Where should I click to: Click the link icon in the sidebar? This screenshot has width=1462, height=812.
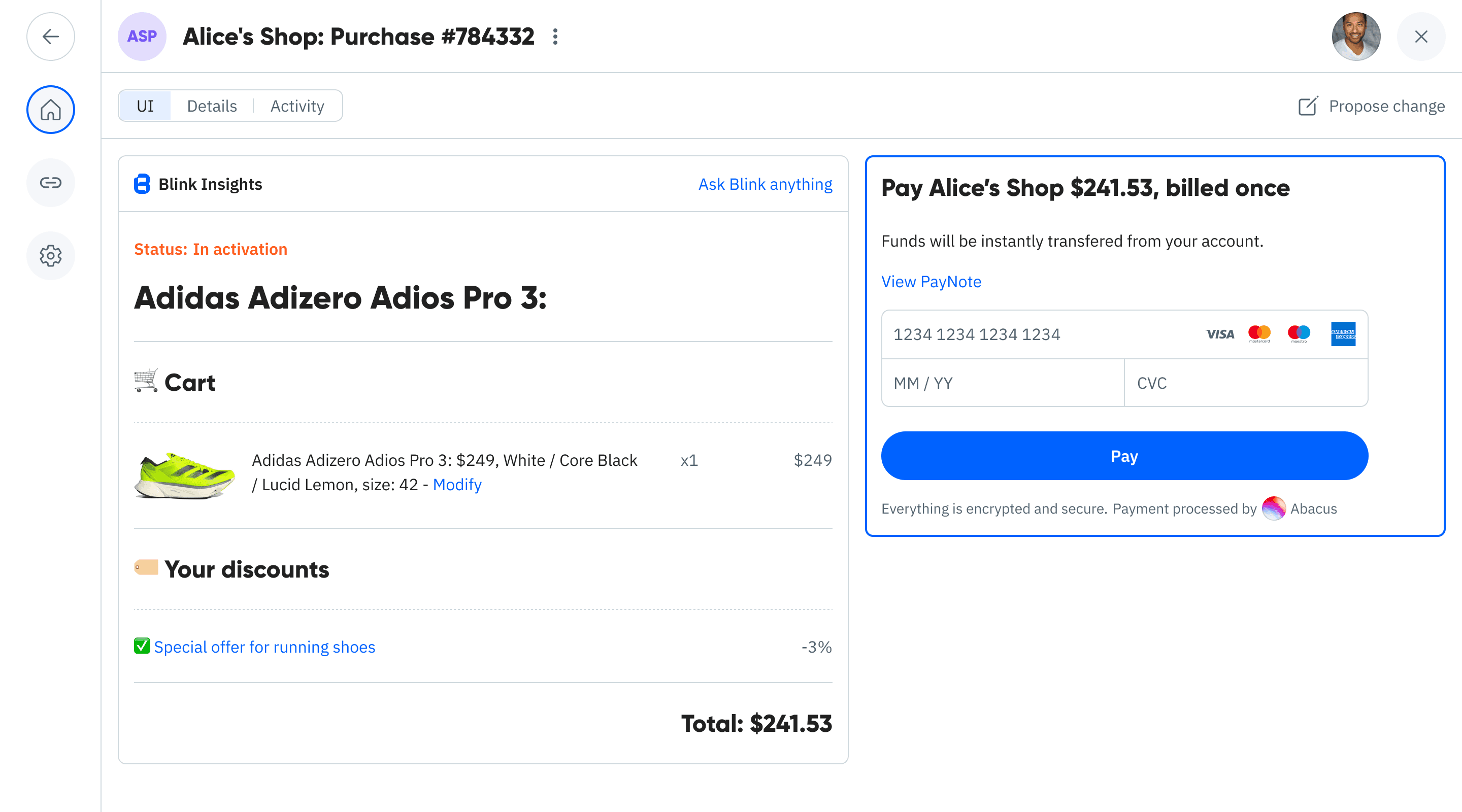tap(51, 183)
